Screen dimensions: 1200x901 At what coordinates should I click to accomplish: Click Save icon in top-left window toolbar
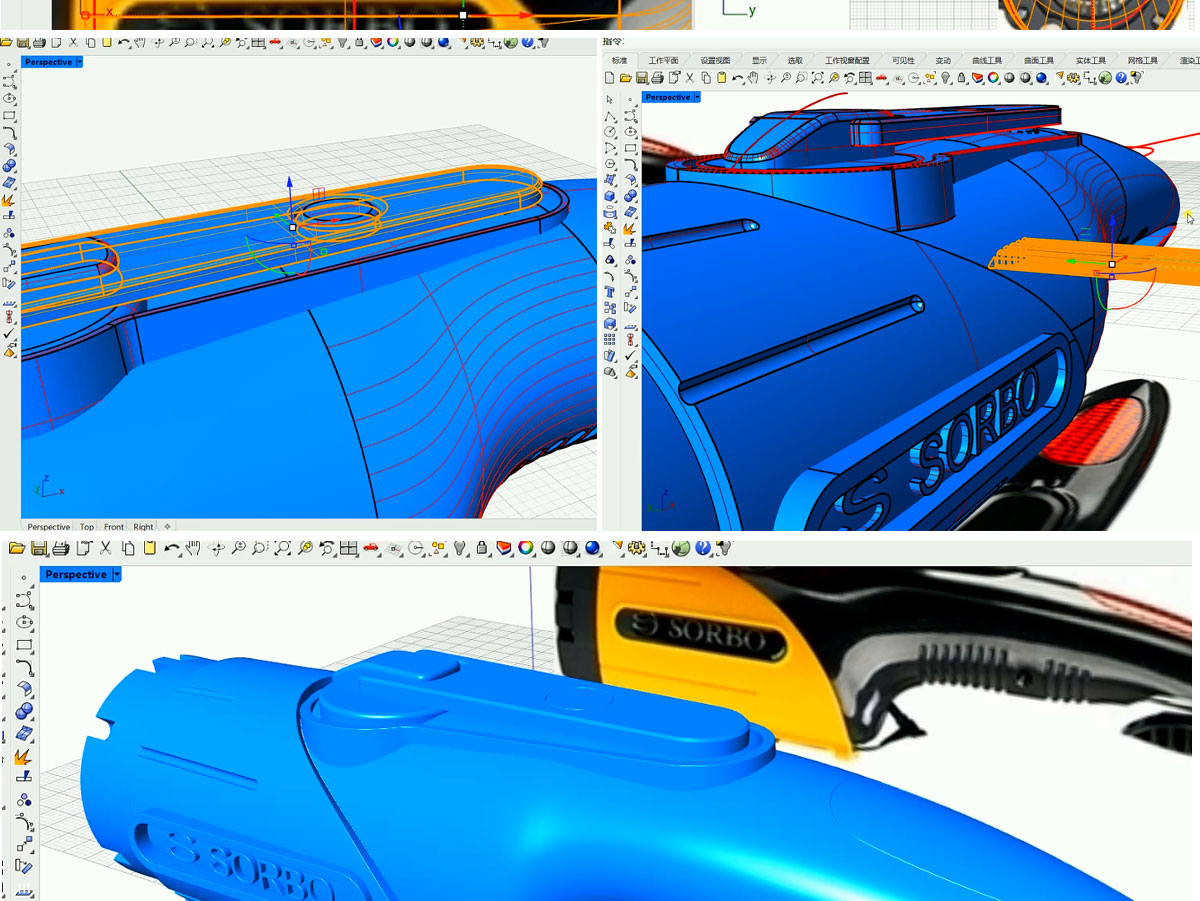(x=22, y=44)
